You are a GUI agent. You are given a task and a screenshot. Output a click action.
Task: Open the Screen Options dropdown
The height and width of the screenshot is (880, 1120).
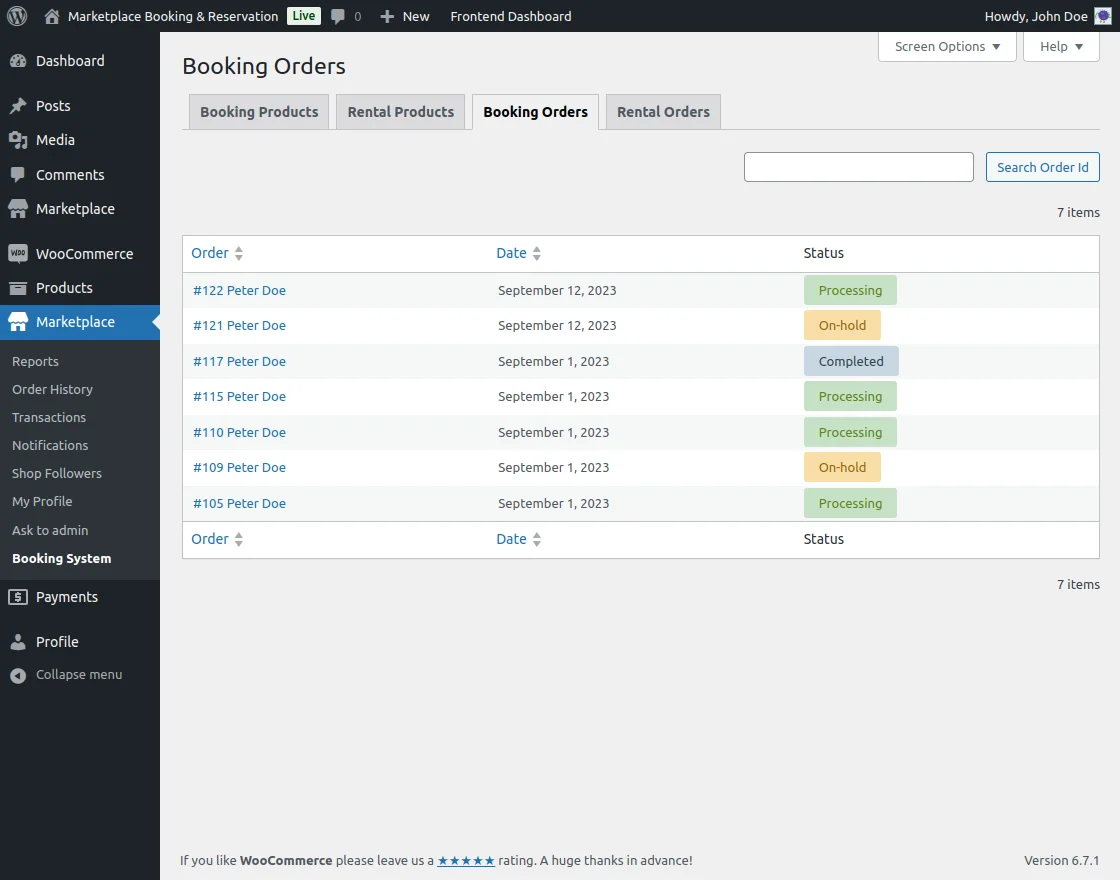click(945, 46)
